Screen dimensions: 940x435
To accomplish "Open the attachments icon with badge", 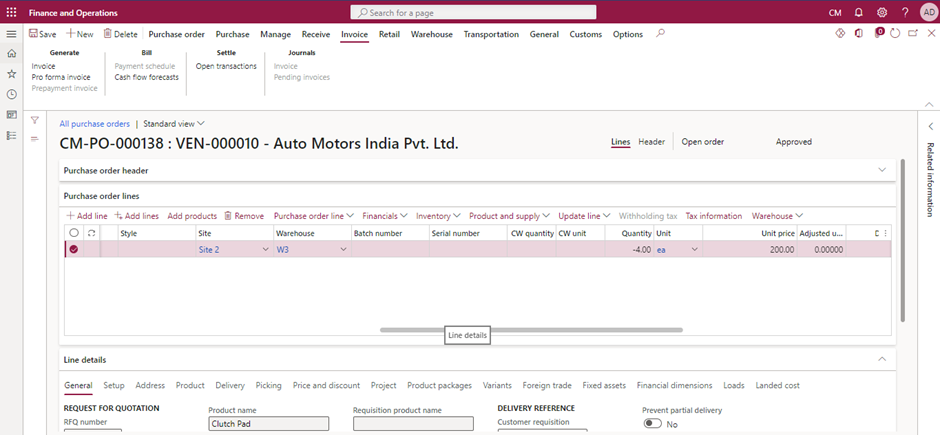I will coord(878,33).
